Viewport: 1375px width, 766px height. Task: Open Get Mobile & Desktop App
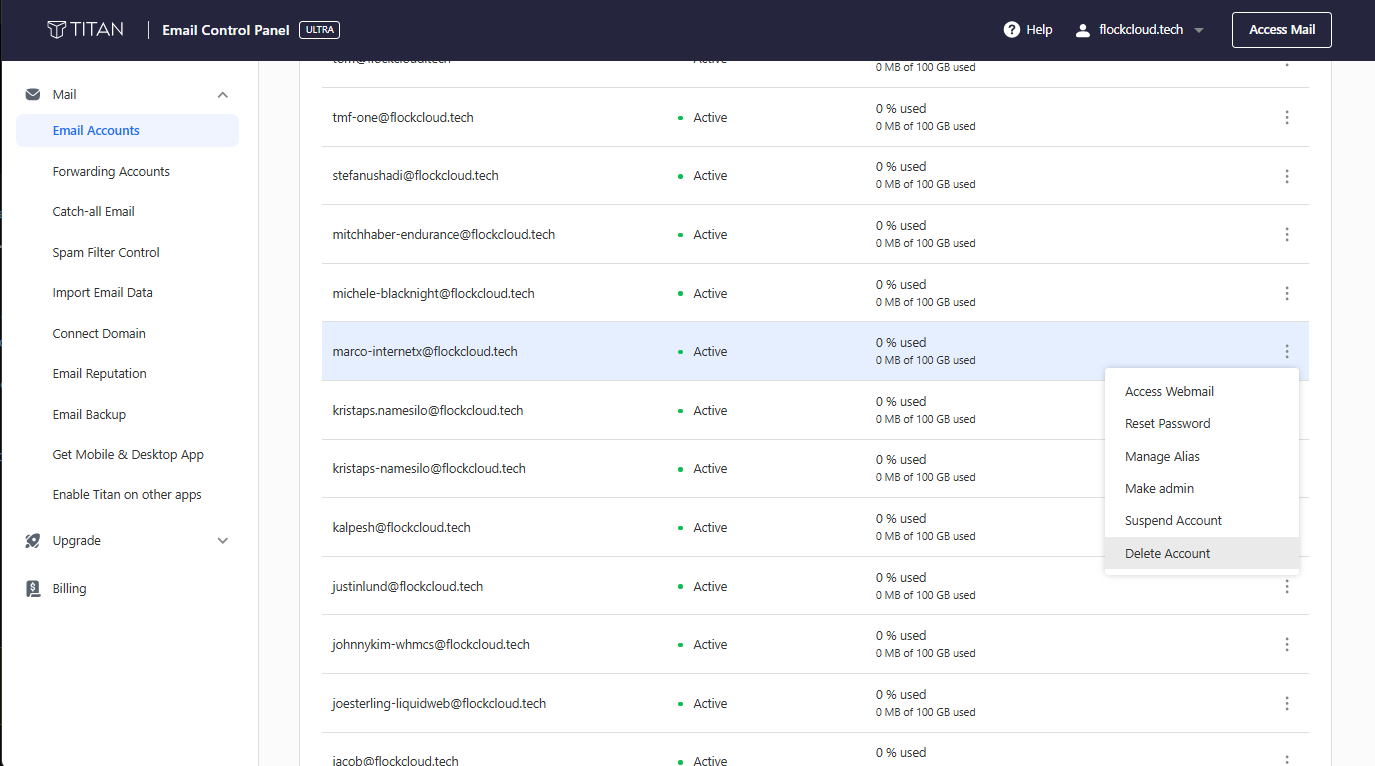tap(127, 454)
